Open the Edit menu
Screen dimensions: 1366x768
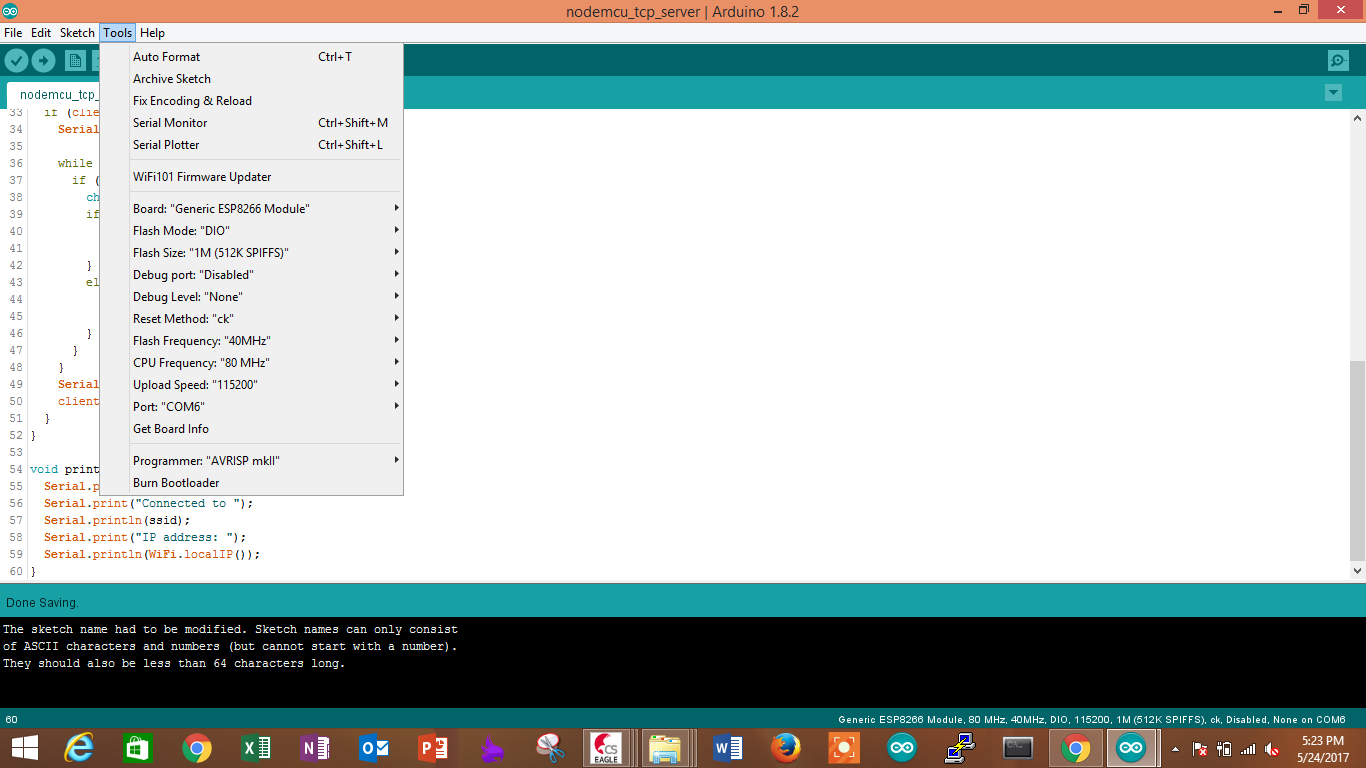(x=41, y=33)
